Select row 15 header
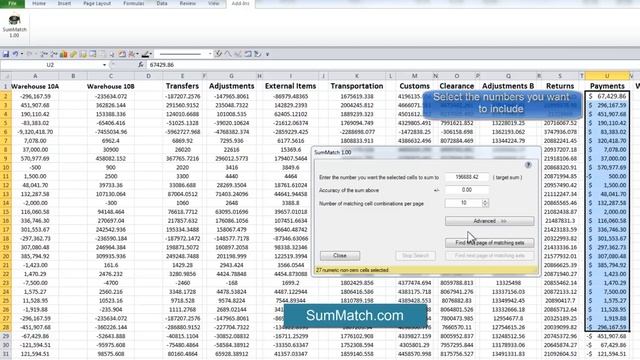Screen dimensions: 640x360 pos(6,212)
